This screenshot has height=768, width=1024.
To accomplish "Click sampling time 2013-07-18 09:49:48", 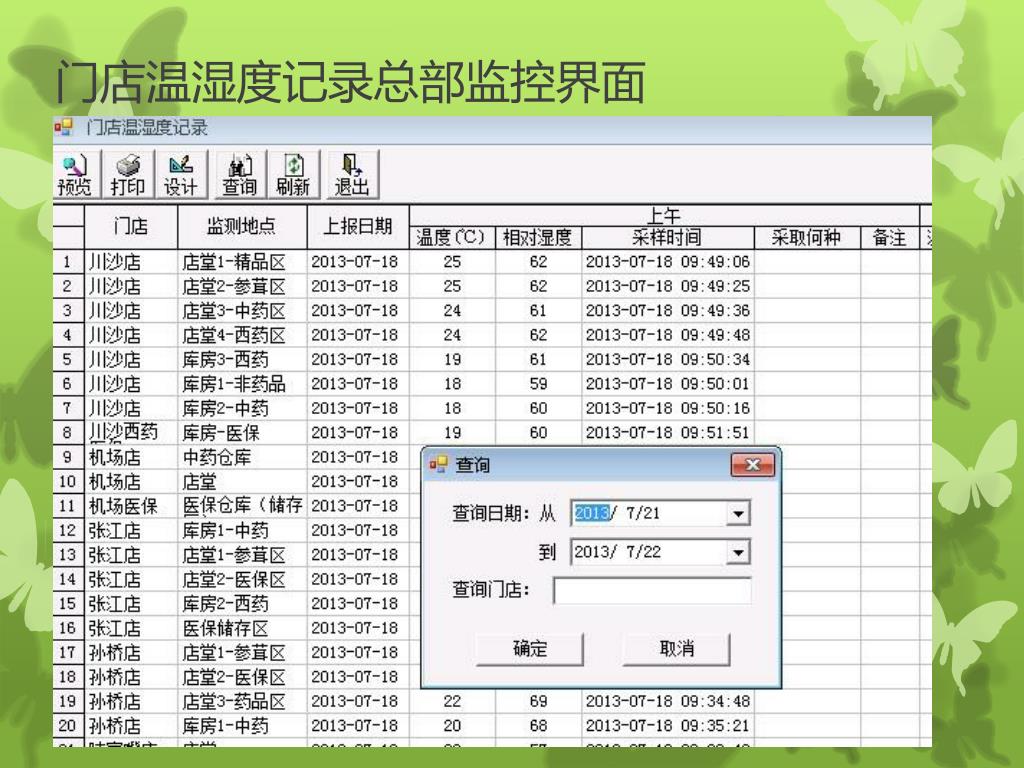I will tap(667, 335).
